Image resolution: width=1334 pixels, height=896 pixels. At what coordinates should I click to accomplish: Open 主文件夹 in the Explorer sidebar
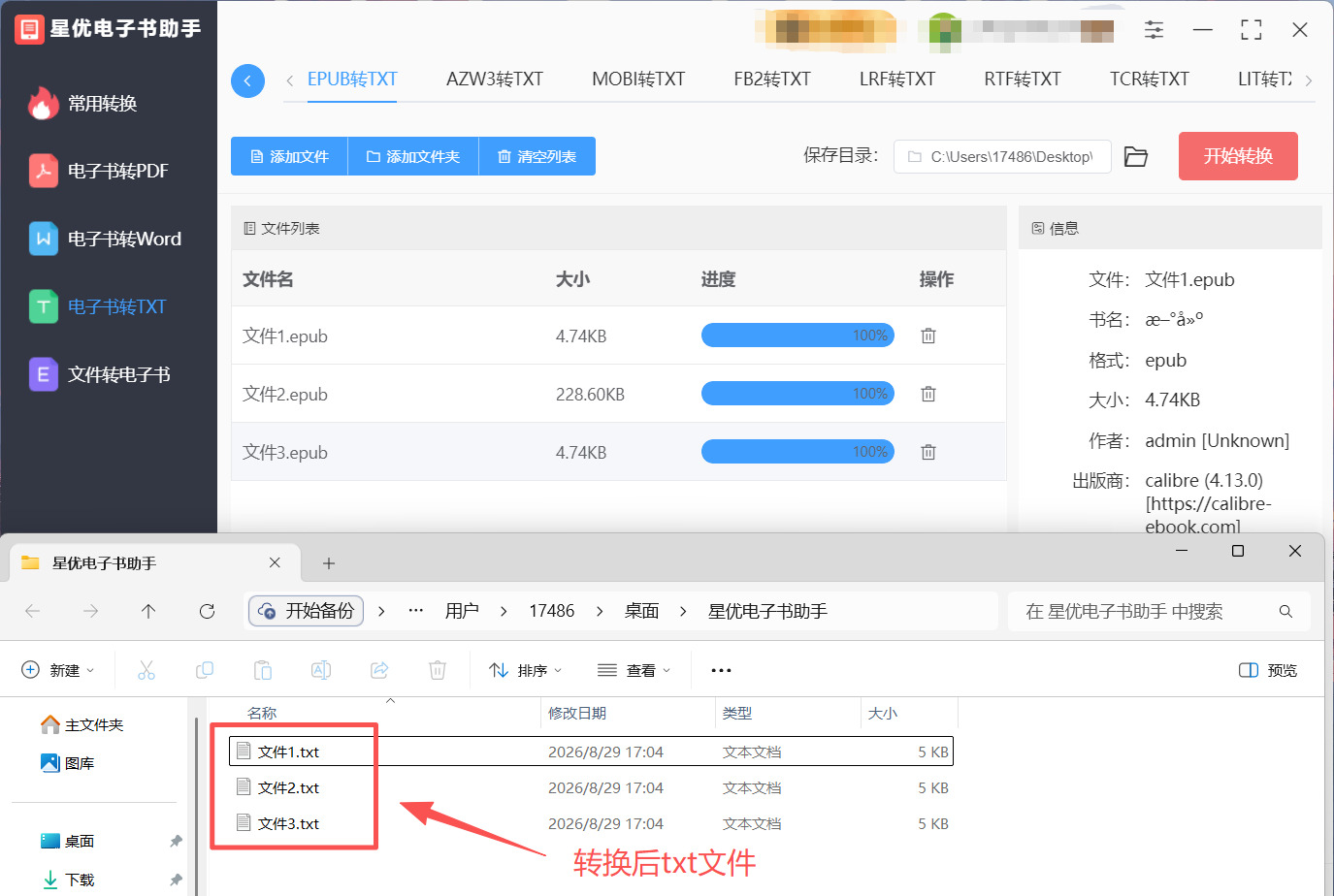click(x=82, y=724)
